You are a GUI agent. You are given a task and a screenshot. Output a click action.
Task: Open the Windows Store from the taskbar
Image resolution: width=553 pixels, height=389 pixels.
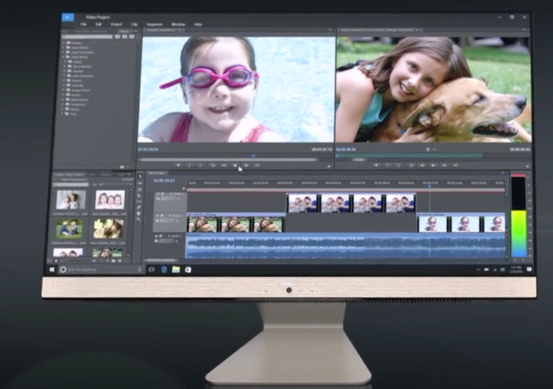click(188, 270)
